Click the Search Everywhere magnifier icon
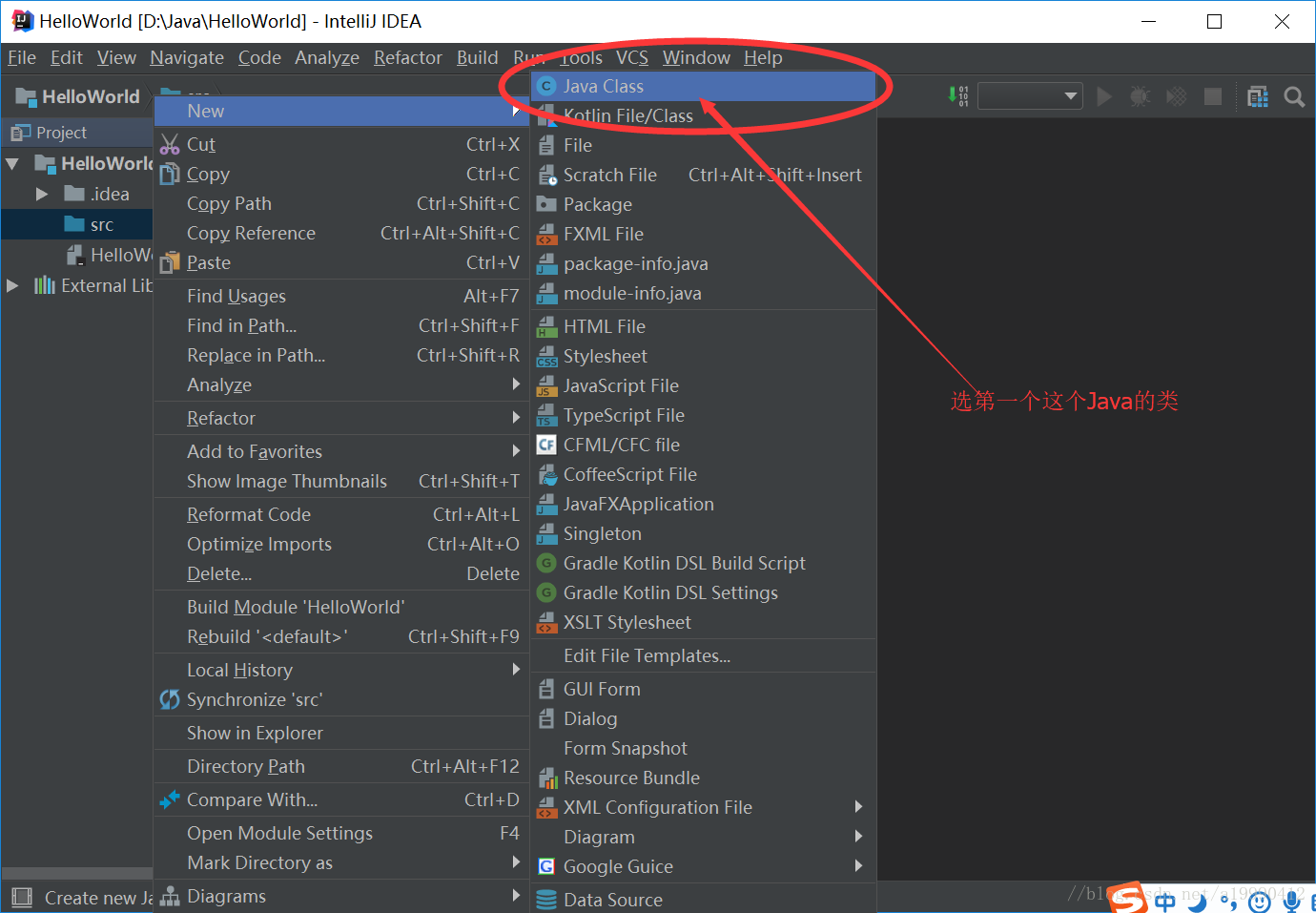Image resolution: width=1316 pixels, height=913 pixels. [x=1294, y=96]
